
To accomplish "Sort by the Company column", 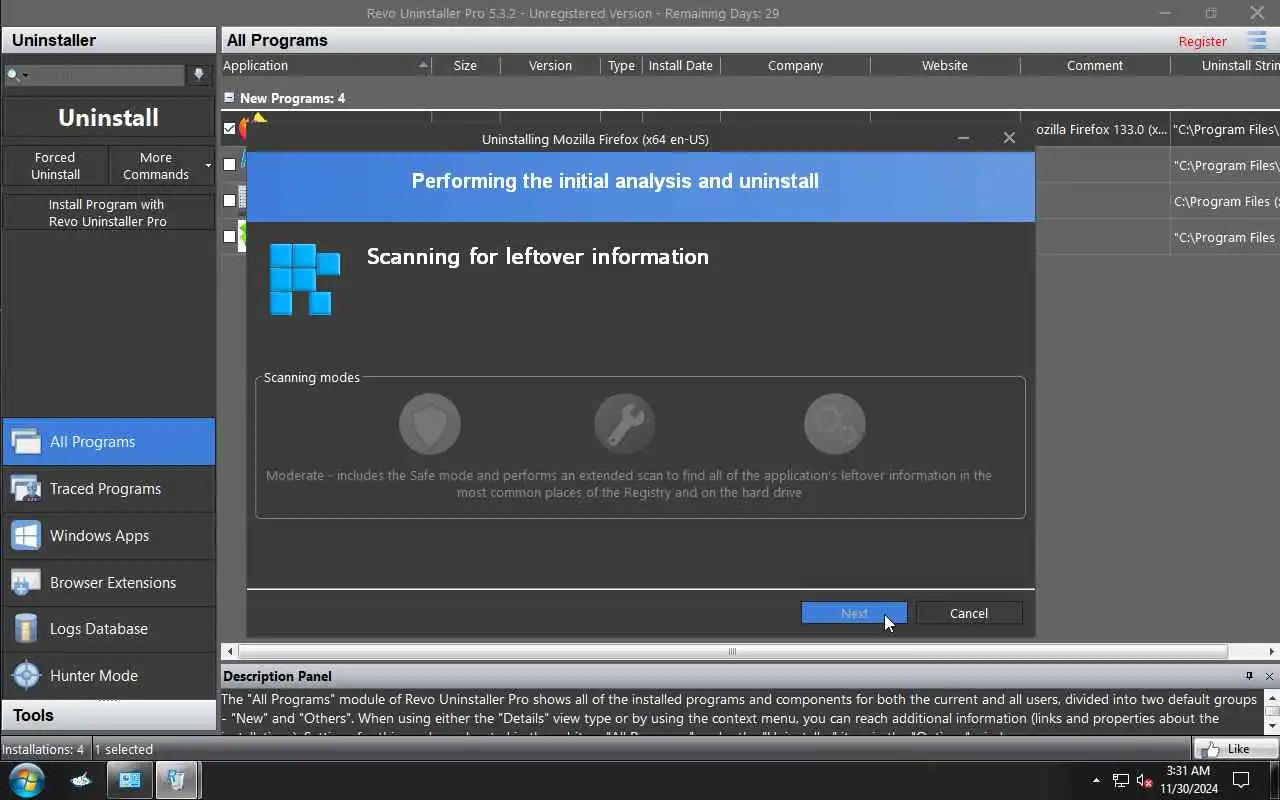I will click(x=795, y=66).
